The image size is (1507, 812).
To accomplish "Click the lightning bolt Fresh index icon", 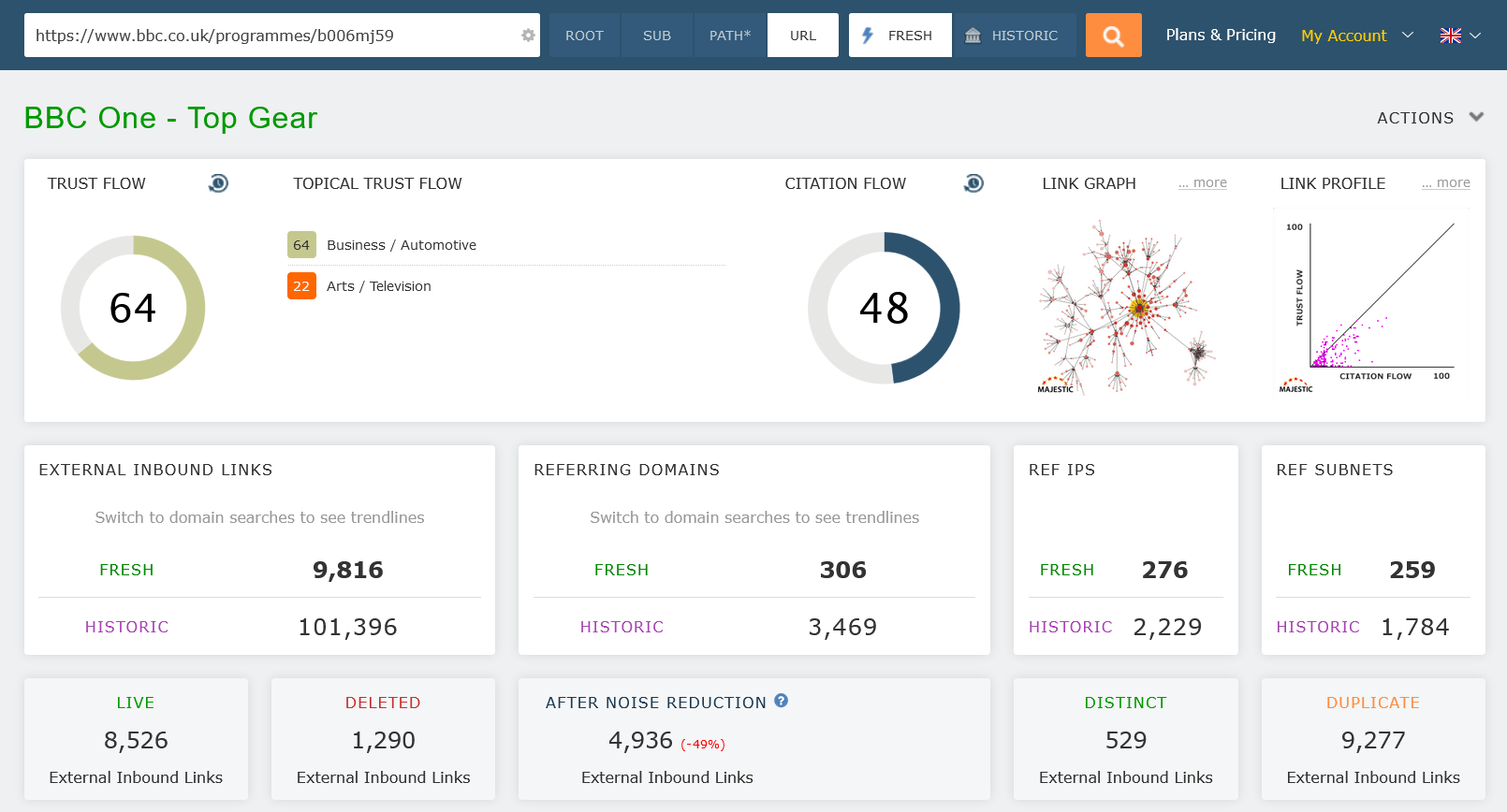I will click(x=868, y=36).
